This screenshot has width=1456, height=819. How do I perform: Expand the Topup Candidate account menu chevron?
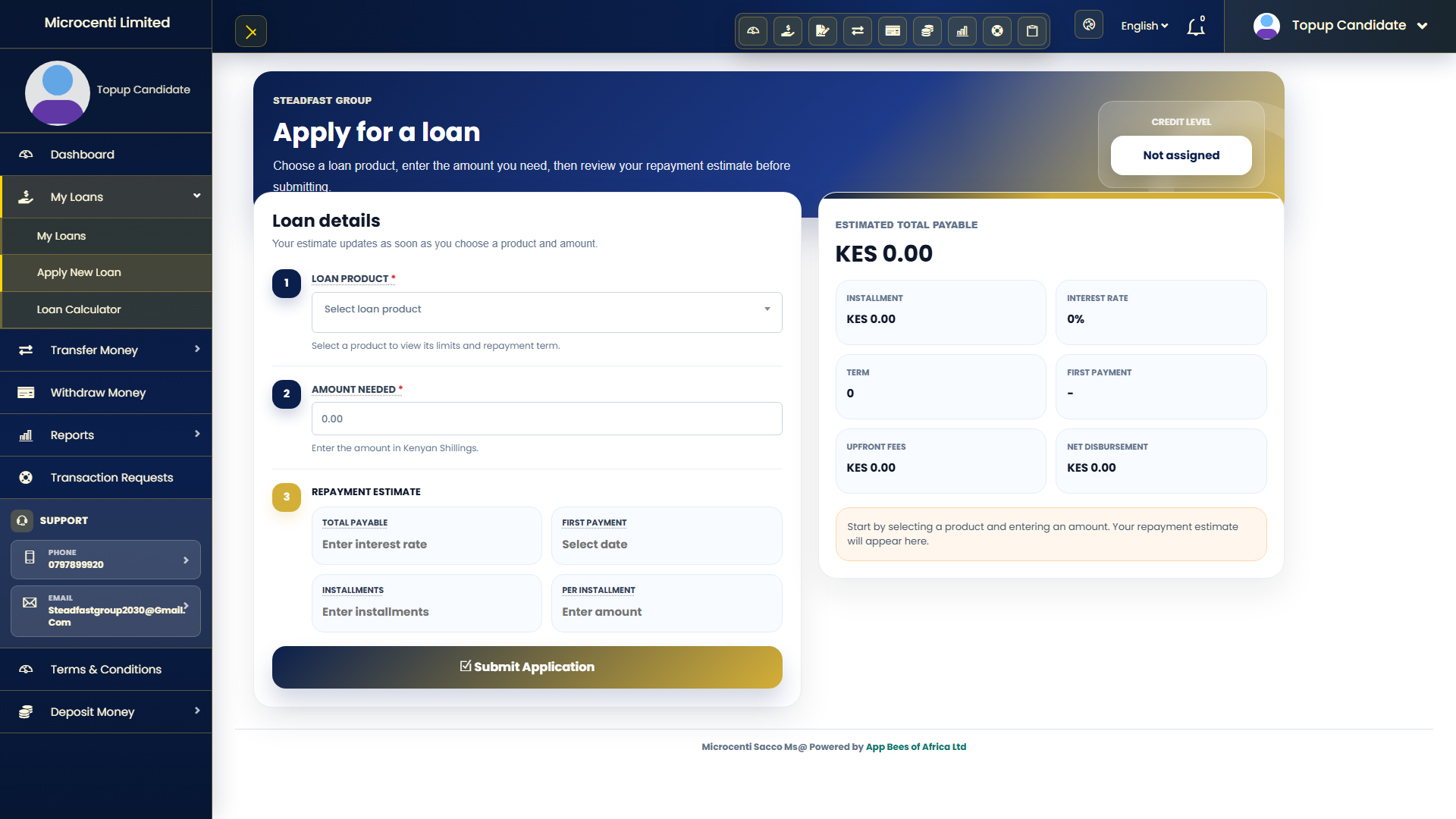(1423, 26)
